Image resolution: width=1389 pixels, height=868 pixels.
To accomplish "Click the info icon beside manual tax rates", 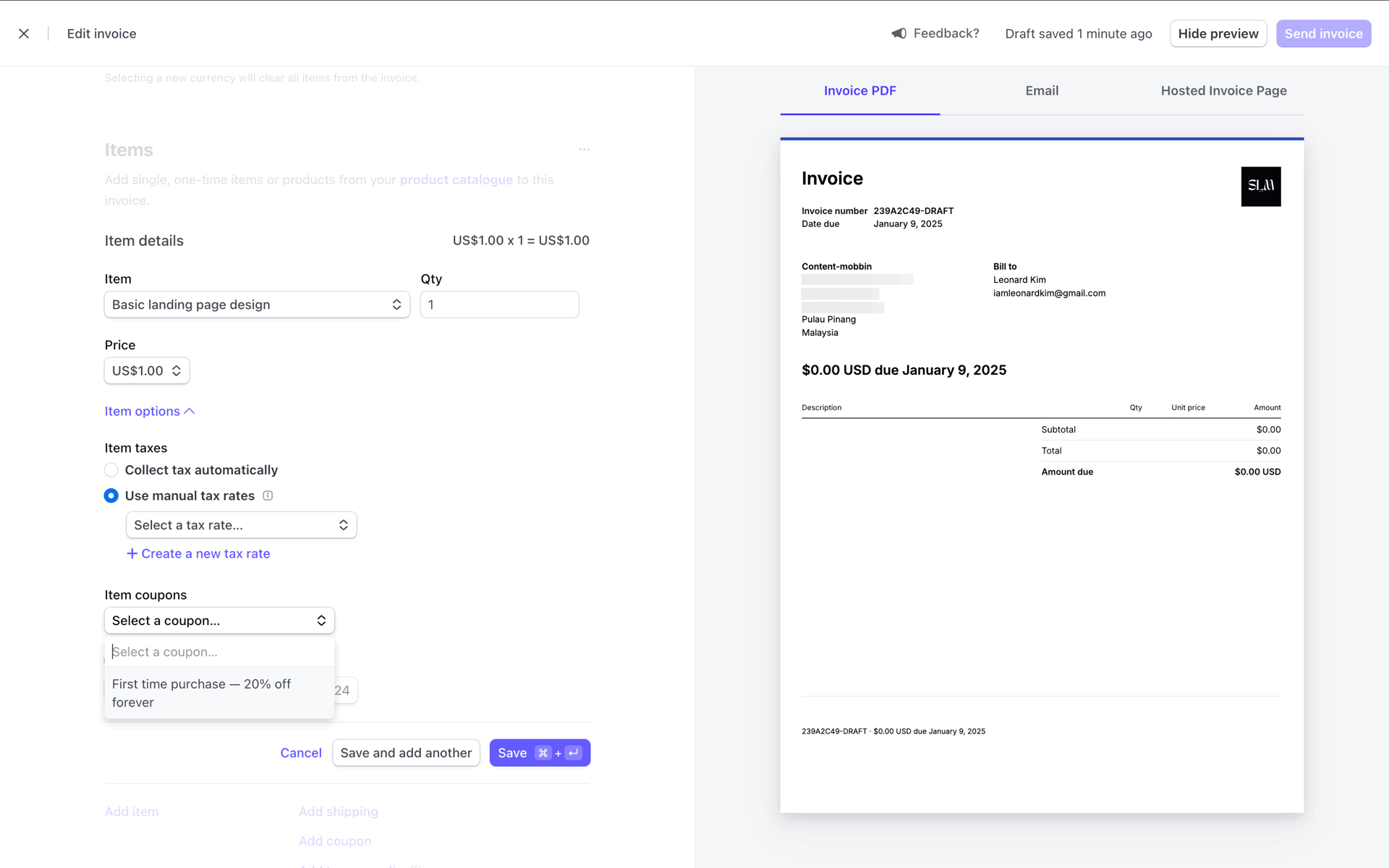I will point(268,495).
